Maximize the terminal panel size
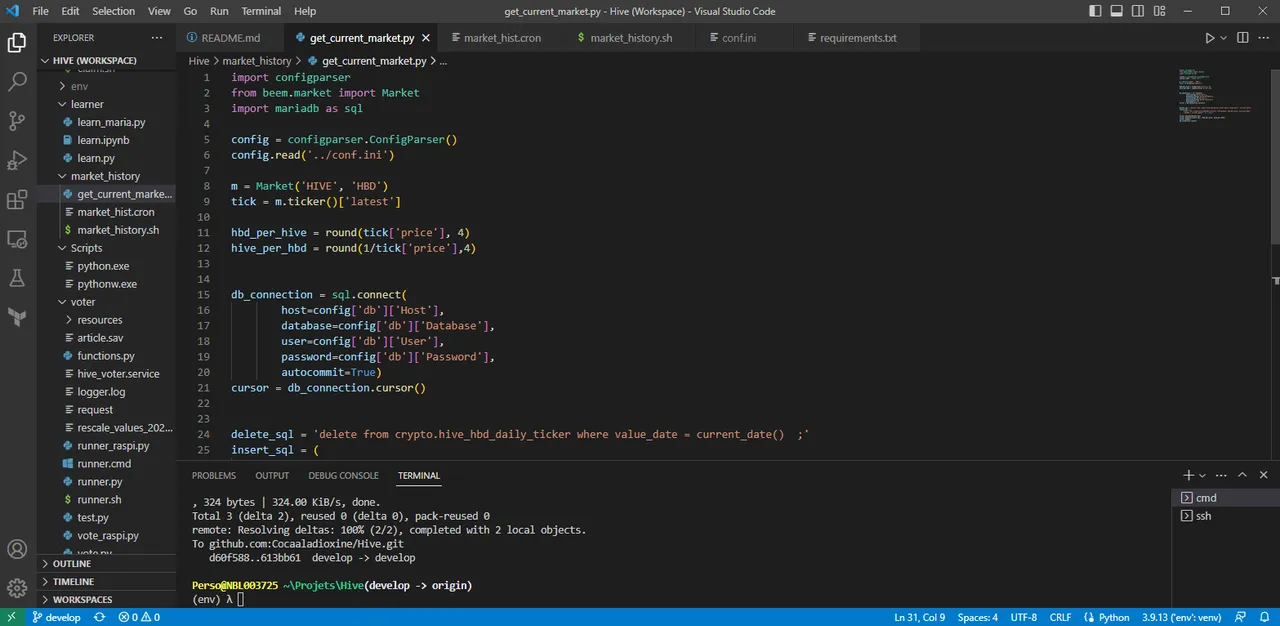The height and width of the screenshot is (626, 1280). (x=1242, y=475)
